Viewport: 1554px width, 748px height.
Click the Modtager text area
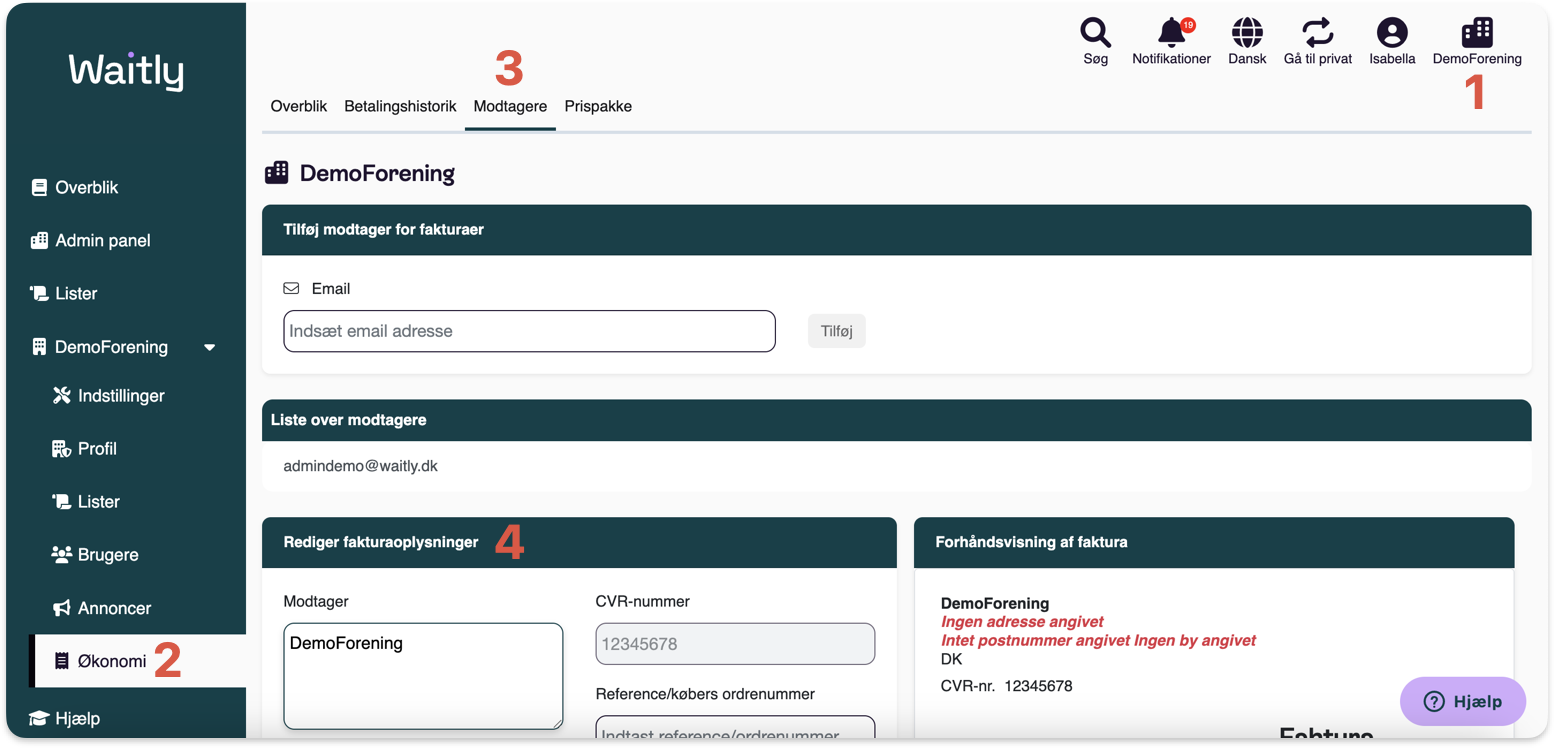[423, 676]
